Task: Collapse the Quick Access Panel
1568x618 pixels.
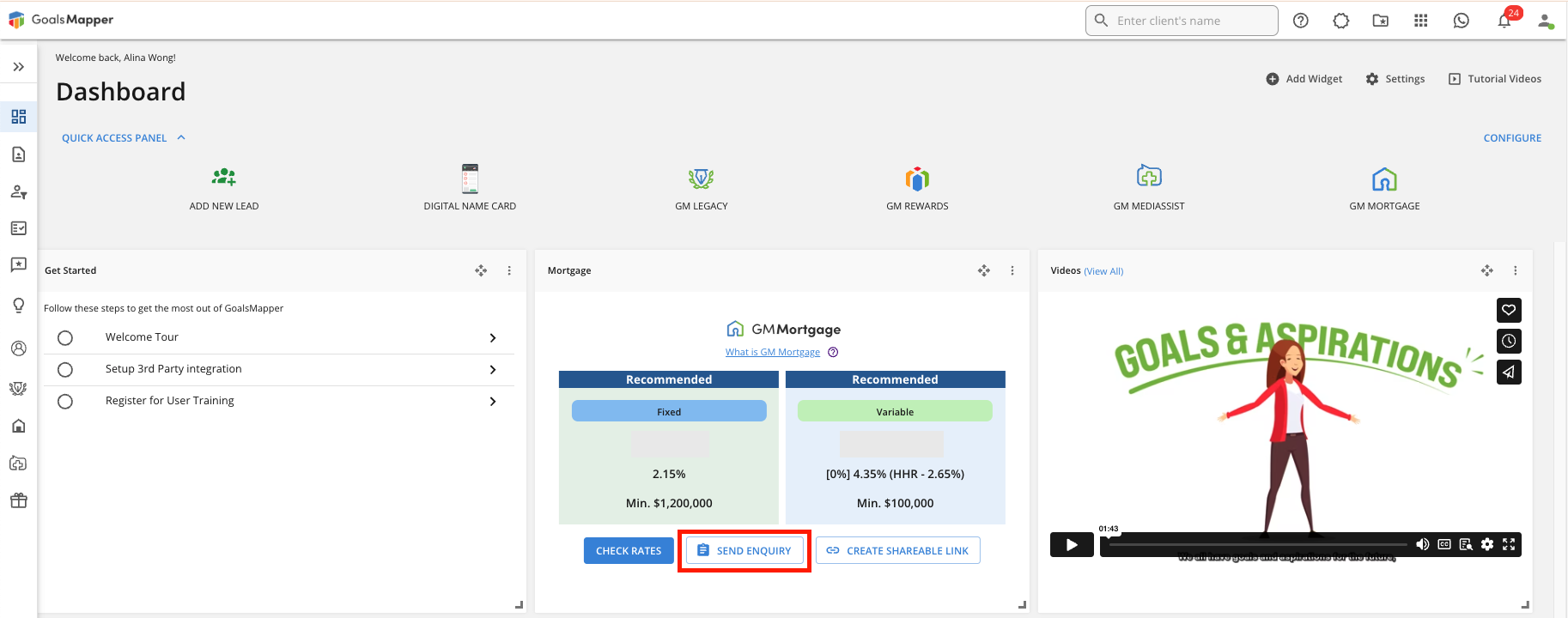Action: point(181,137)
